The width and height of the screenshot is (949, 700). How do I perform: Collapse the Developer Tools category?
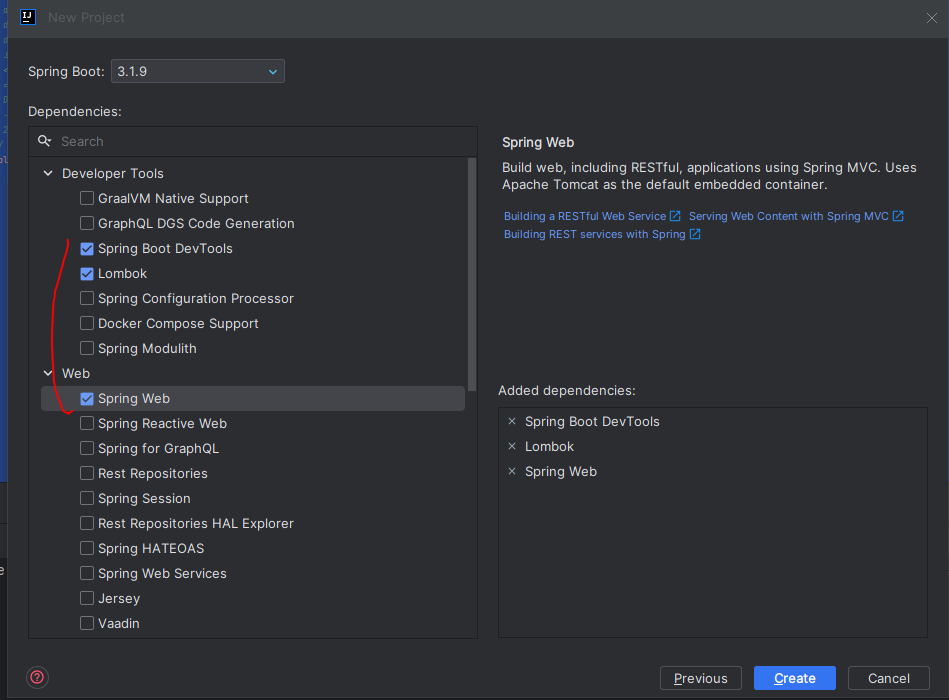click(x=48, y=173)
